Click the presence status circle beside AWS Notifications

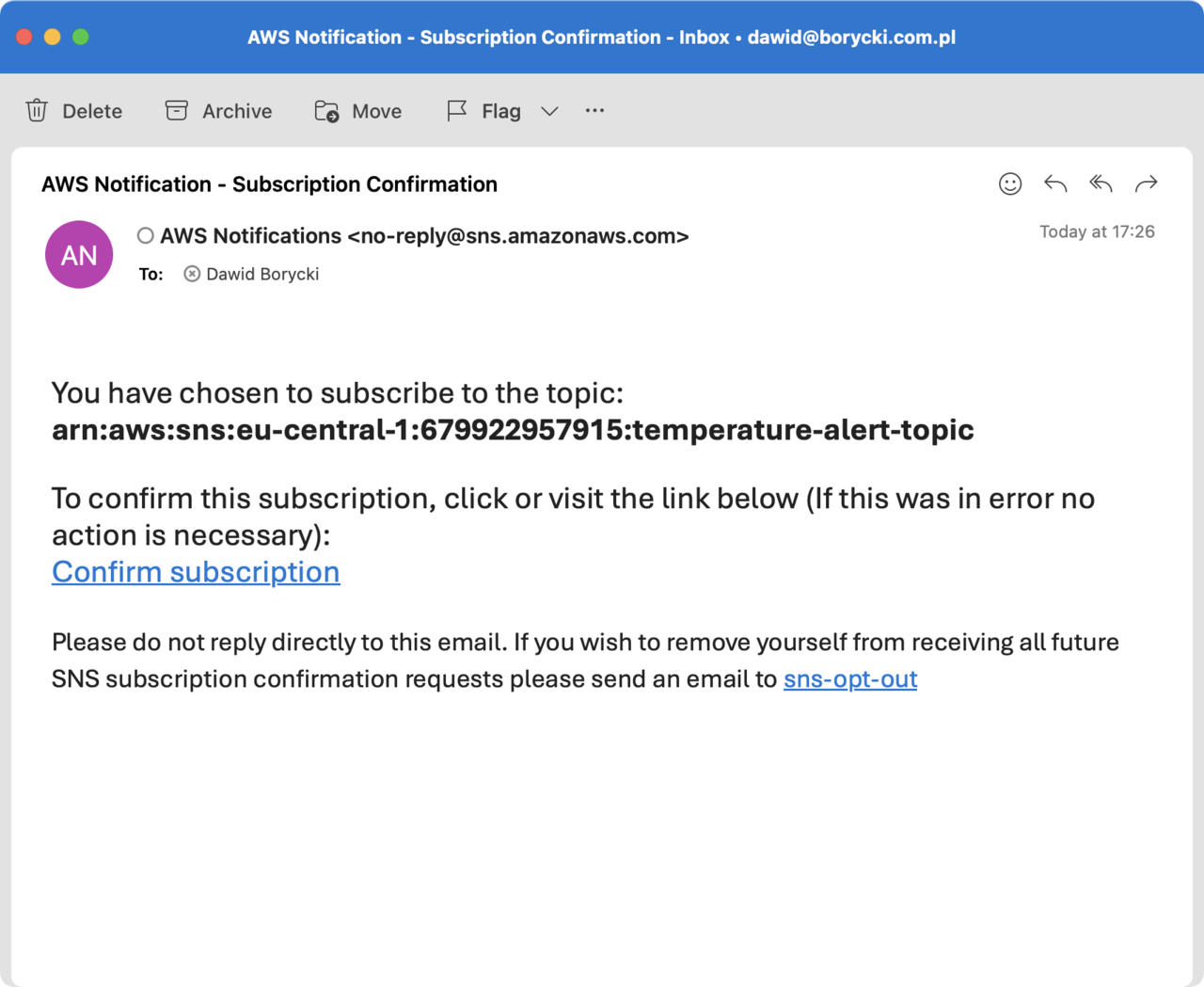[145, 236]
